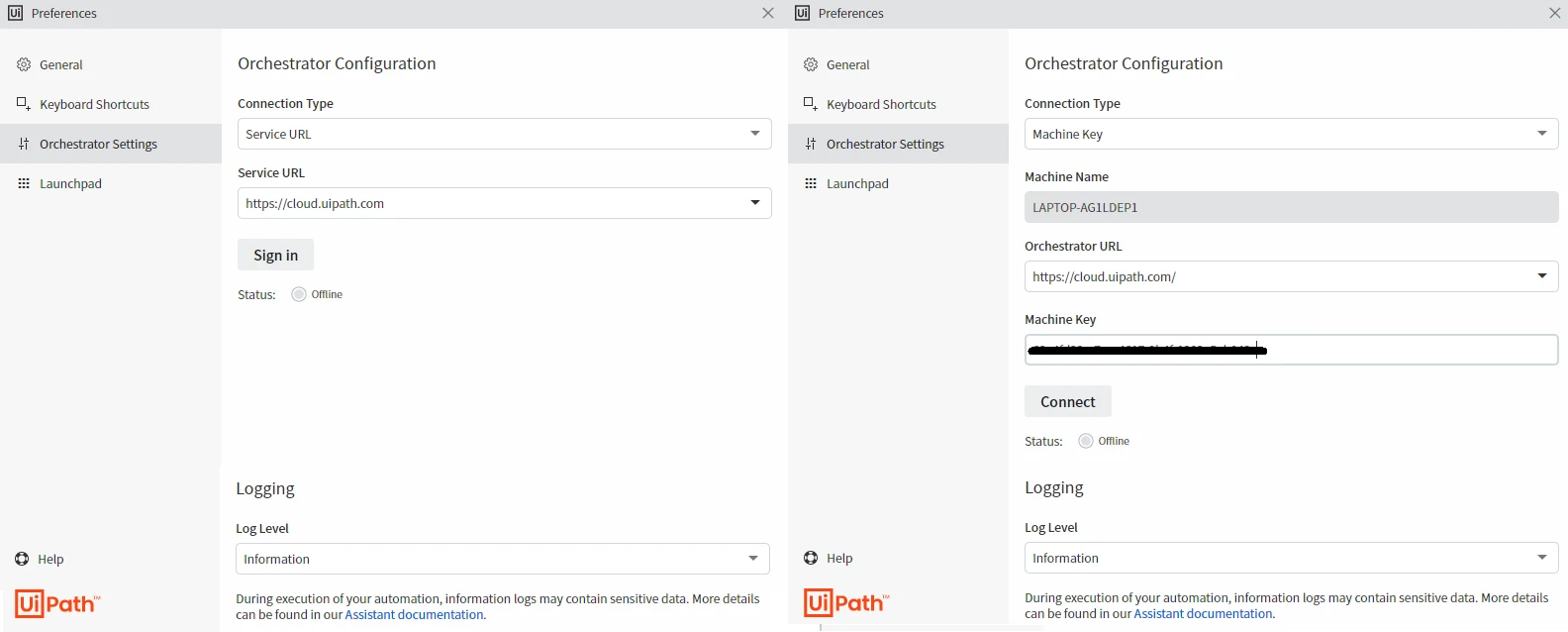Select Launchpad in right window
1568x632 pixels.
point(898,183)
